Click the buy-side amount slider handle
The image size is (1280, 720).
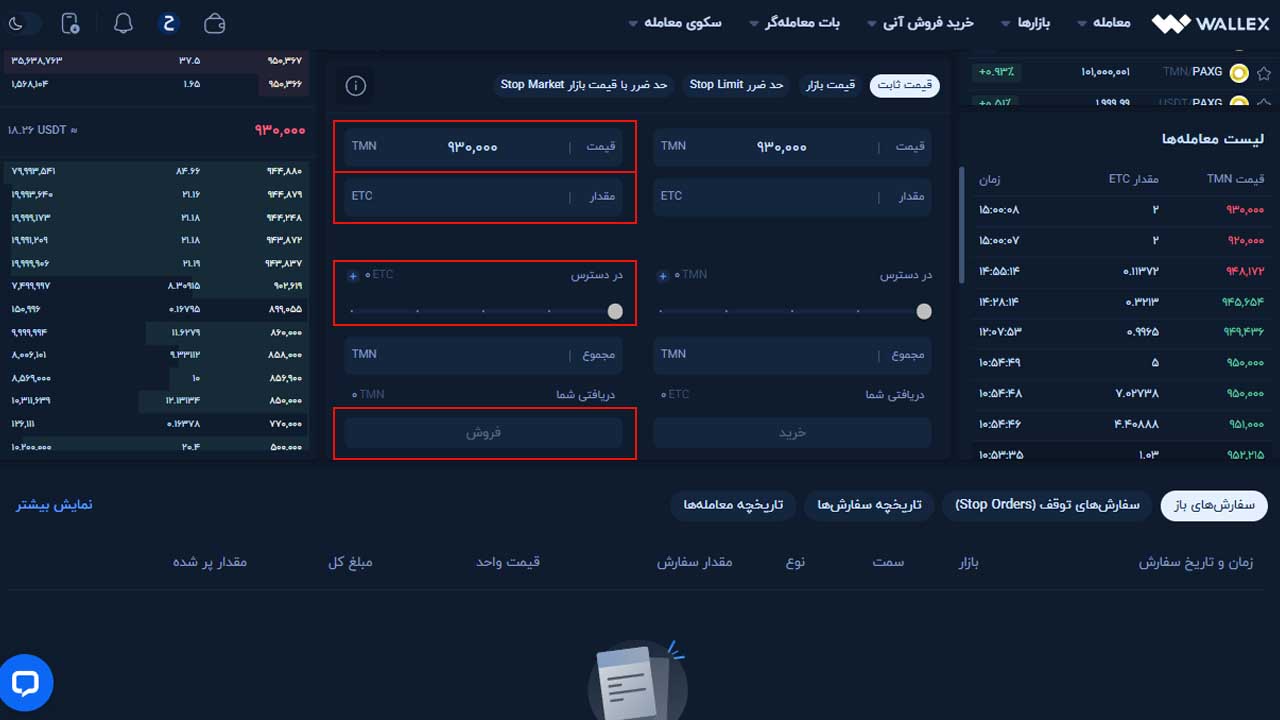[924, 312]
